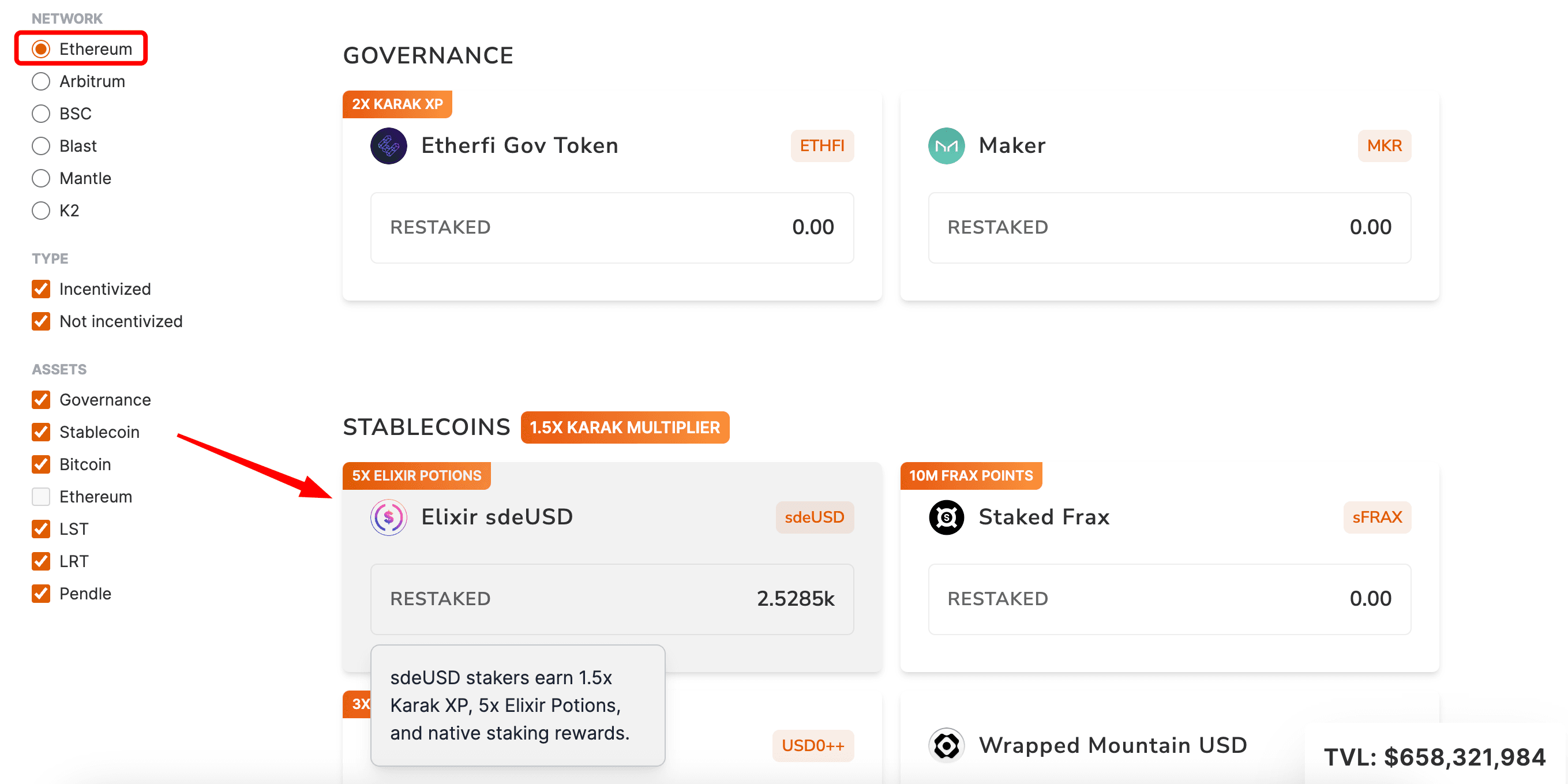Select the Ethereum network radio button

[x=41, y=48]
